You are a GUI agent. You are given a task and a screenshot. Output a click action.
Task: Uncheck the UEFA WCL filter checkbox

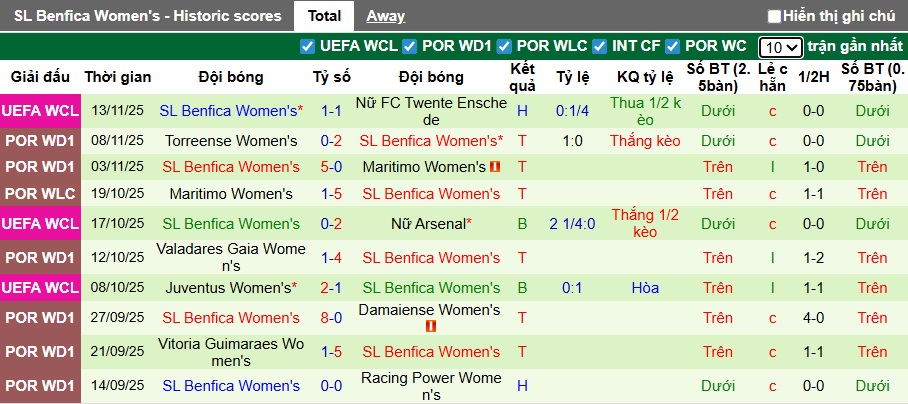click(307, 46)
